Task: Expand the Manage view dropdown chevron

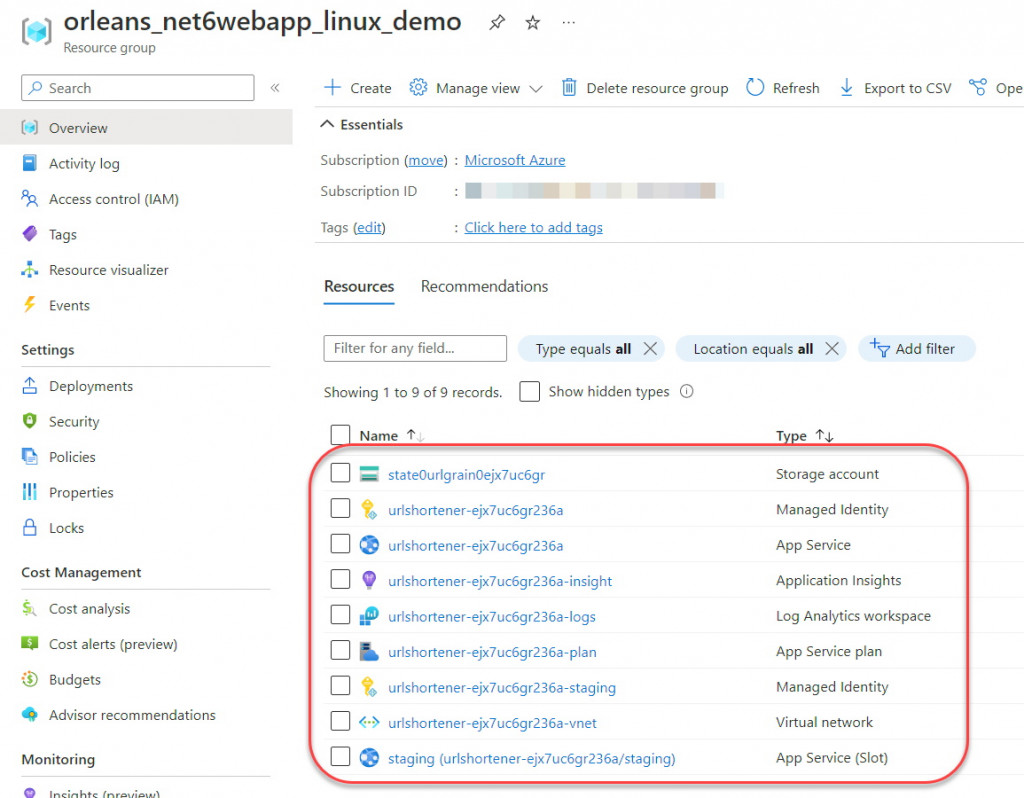Action: [x=536, y=88]
